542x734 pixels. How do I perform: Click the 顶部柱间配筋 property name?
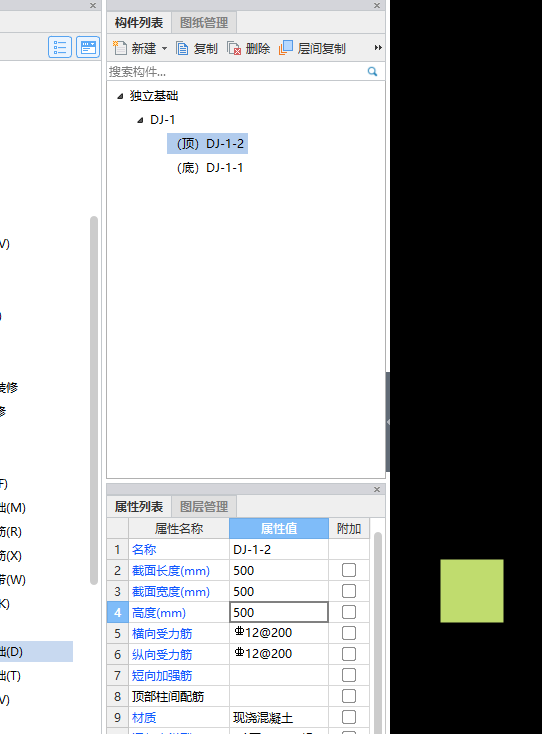(168, 697)
